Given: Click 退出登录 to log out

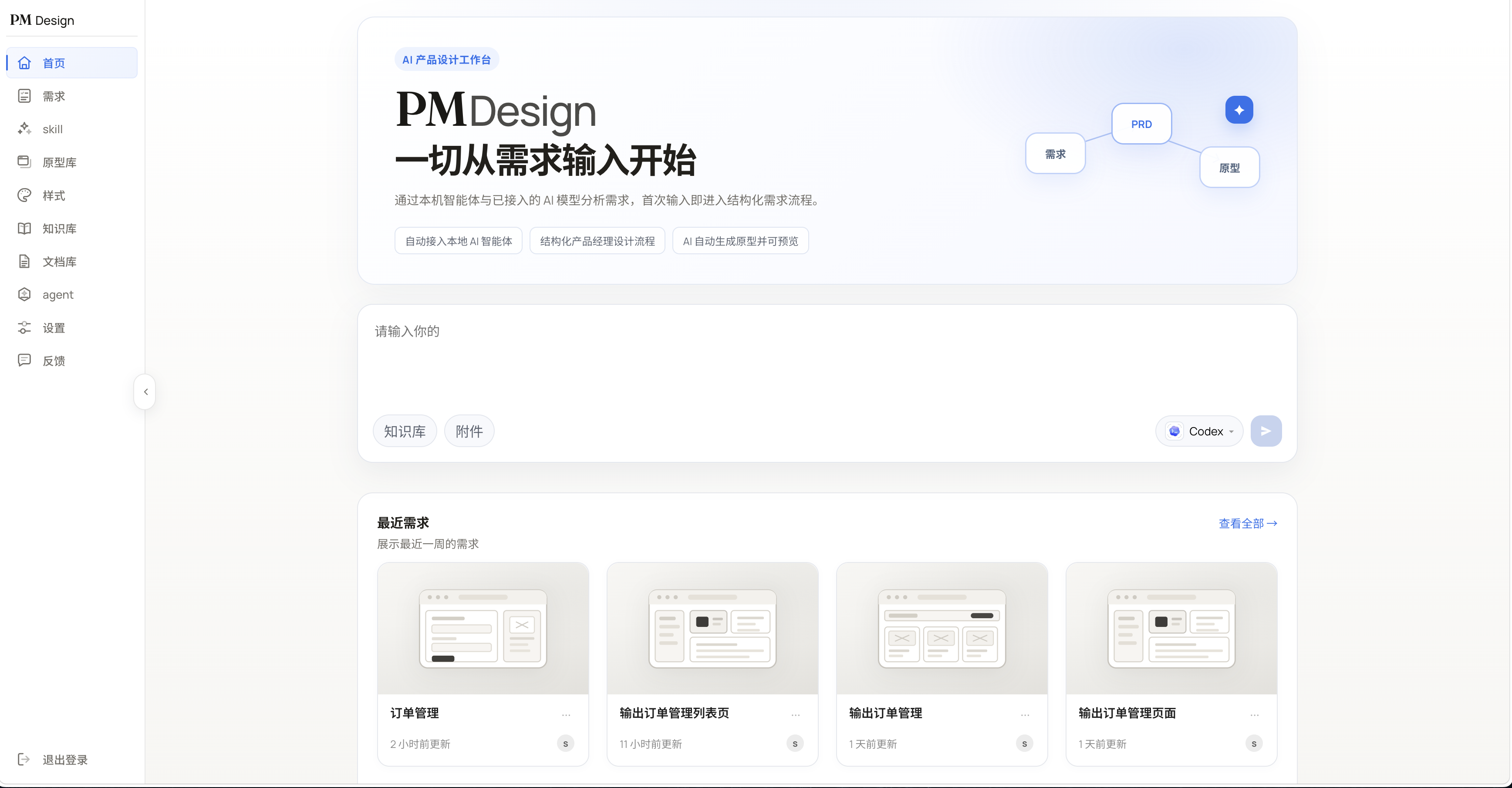Looking at the screenshot, I should 71,759.
